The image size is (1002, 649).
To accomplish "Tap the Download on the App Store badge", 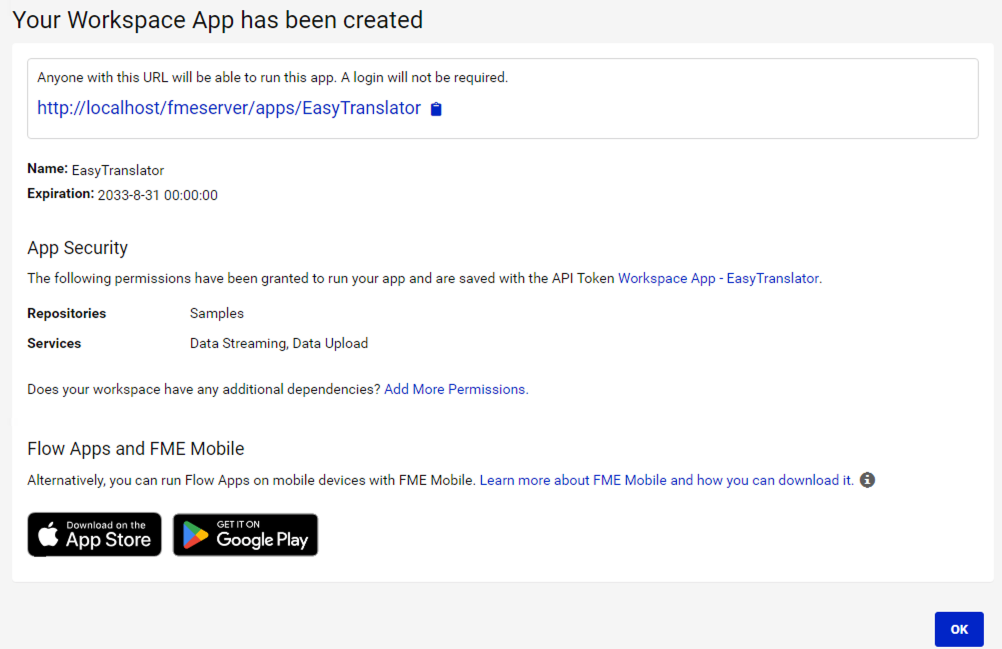I will [94, 534].
